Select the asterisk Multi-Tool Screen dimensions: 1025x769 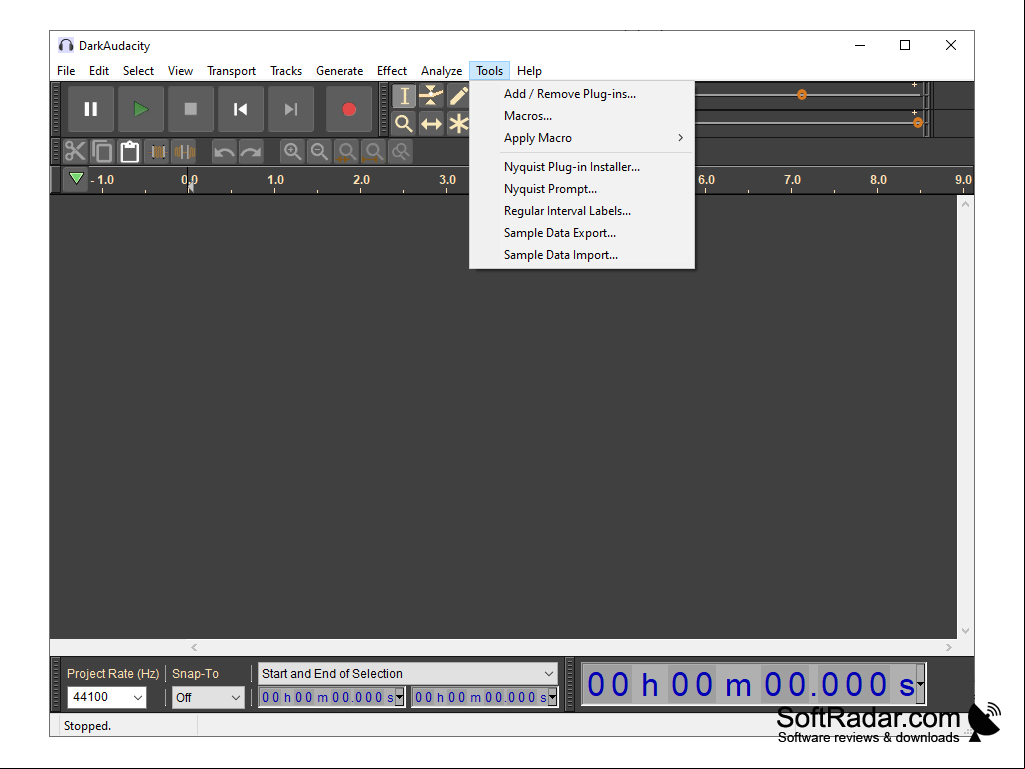pyautogui.click(x=458, y=123)
